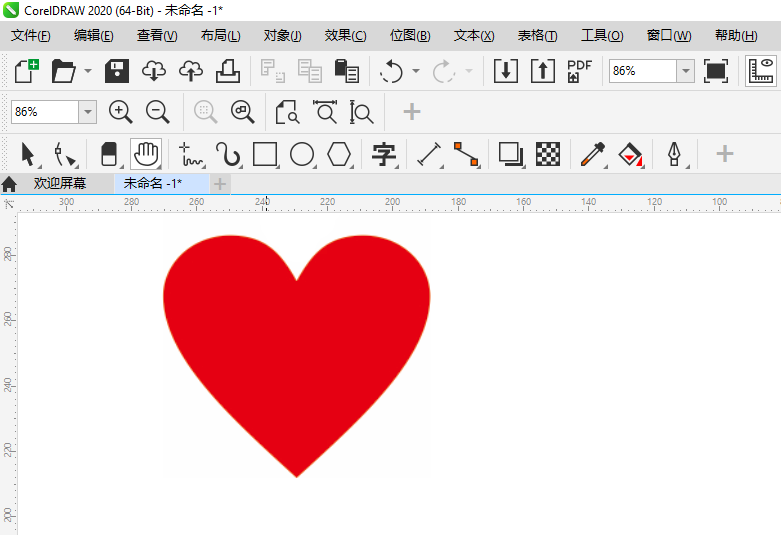The height and width of the screenshot is (535, 781).
Task: Click the Zoom to Page Height icon
Action: pyautogui.click(x=362, y=112)
